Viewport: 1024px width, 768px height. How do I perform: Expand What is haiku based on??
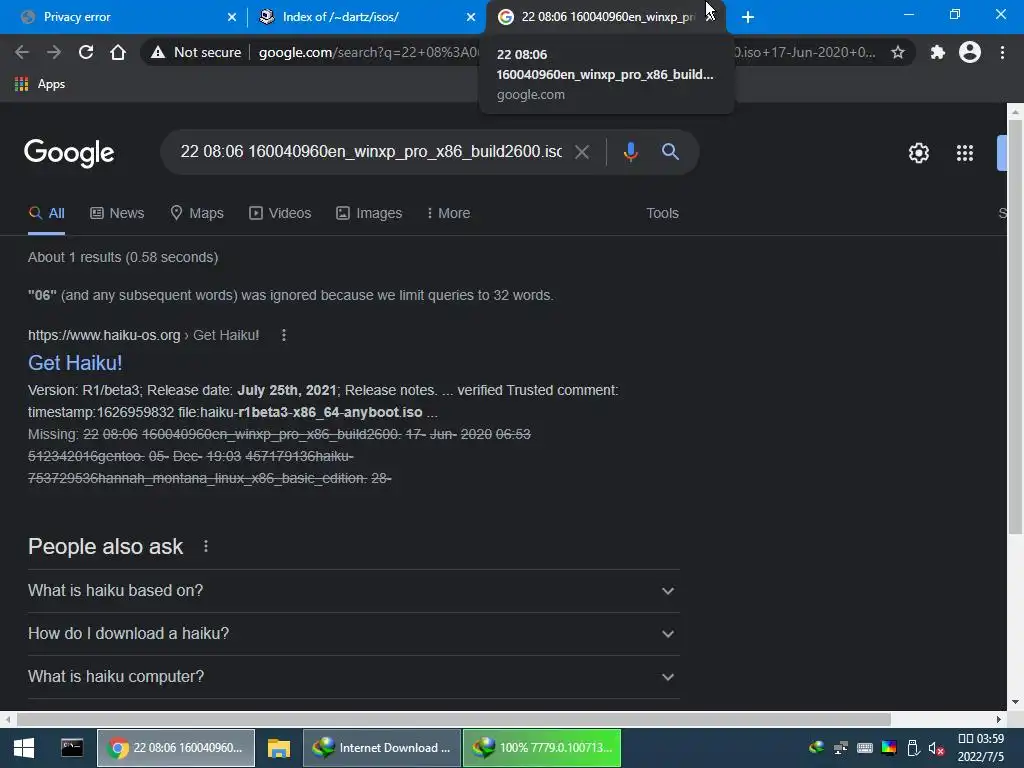pos(353,590)
